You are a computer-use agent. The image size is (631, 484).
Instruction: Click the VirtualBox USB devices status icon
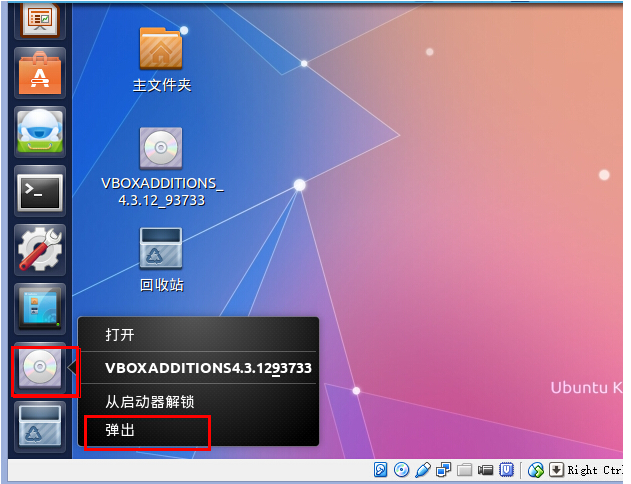(x=423, y=470)
